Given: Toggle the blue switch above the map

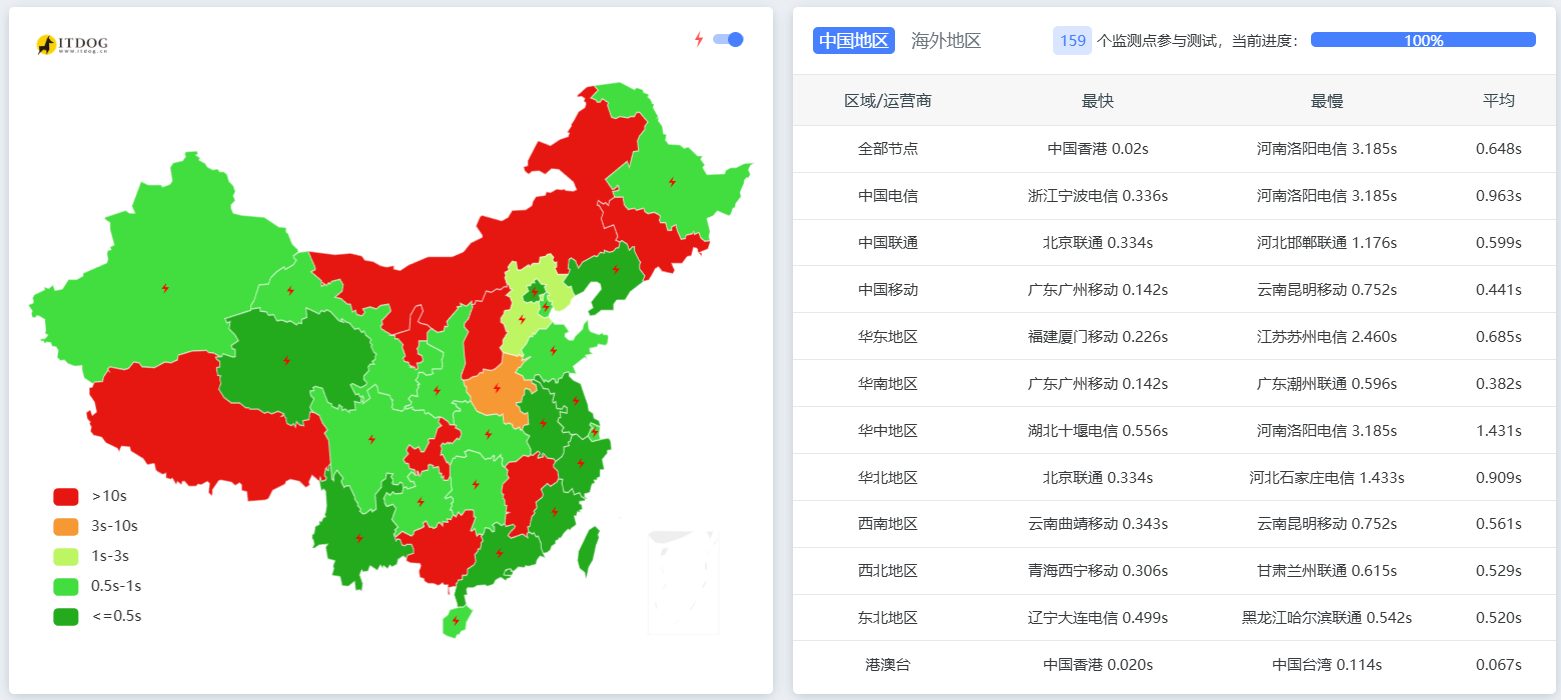Looking at the screenshot, I should (728, 40).
